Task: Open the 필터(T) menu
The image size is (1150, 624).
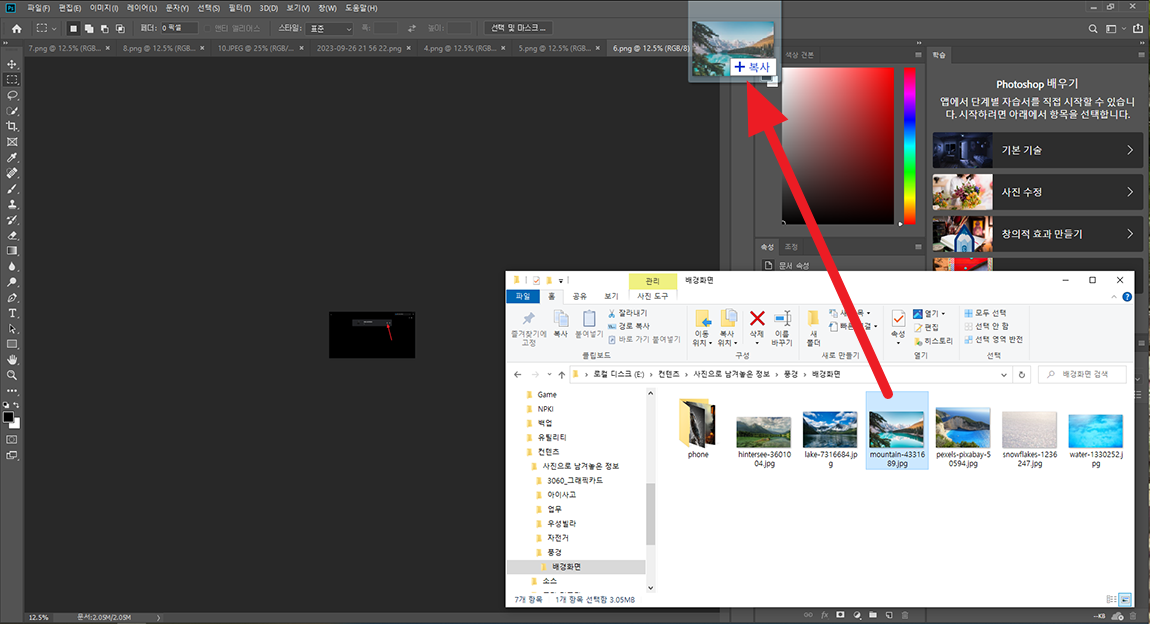Action: 239,8
